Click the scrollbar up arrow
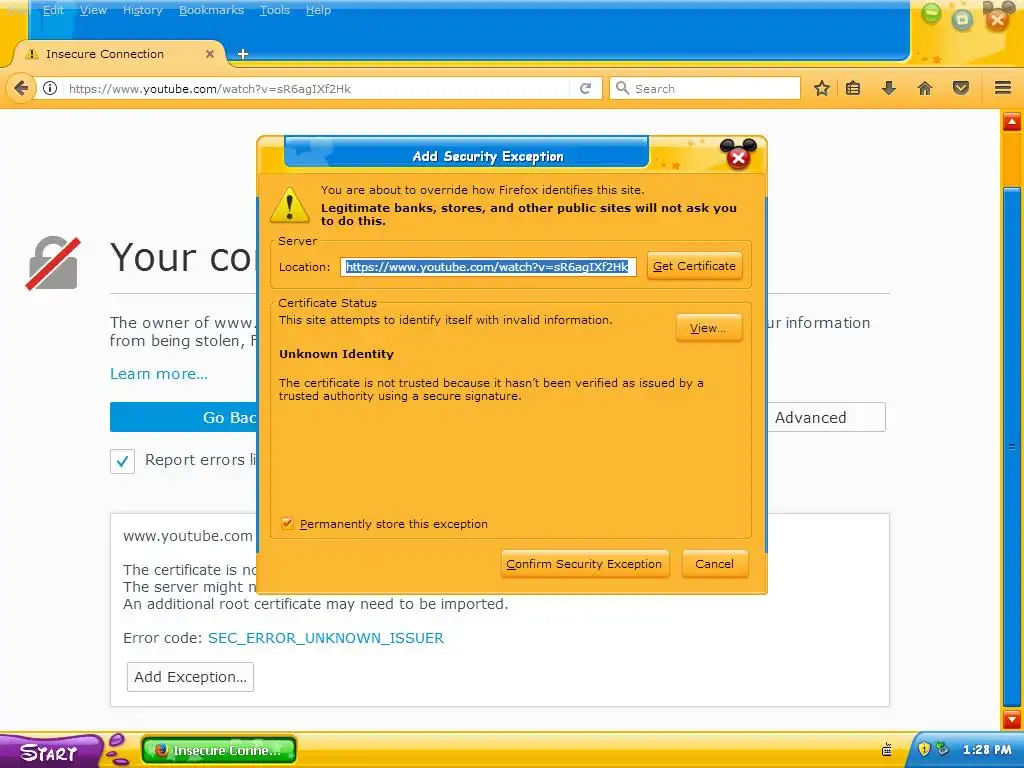This screenshot has width=1024, height=768. click(1012, 121)
